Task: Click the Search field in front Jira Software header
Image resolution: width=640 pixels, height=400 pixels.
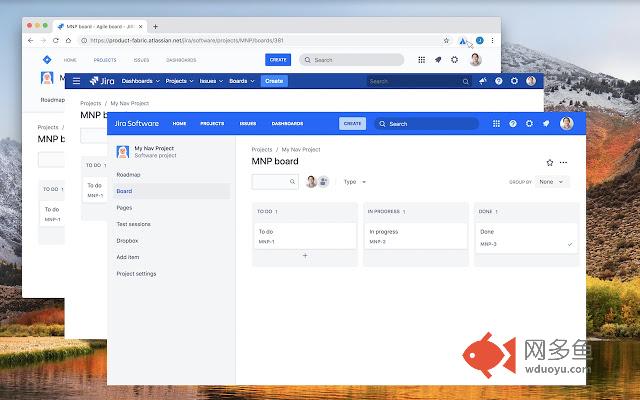Action: pos(427,124)
